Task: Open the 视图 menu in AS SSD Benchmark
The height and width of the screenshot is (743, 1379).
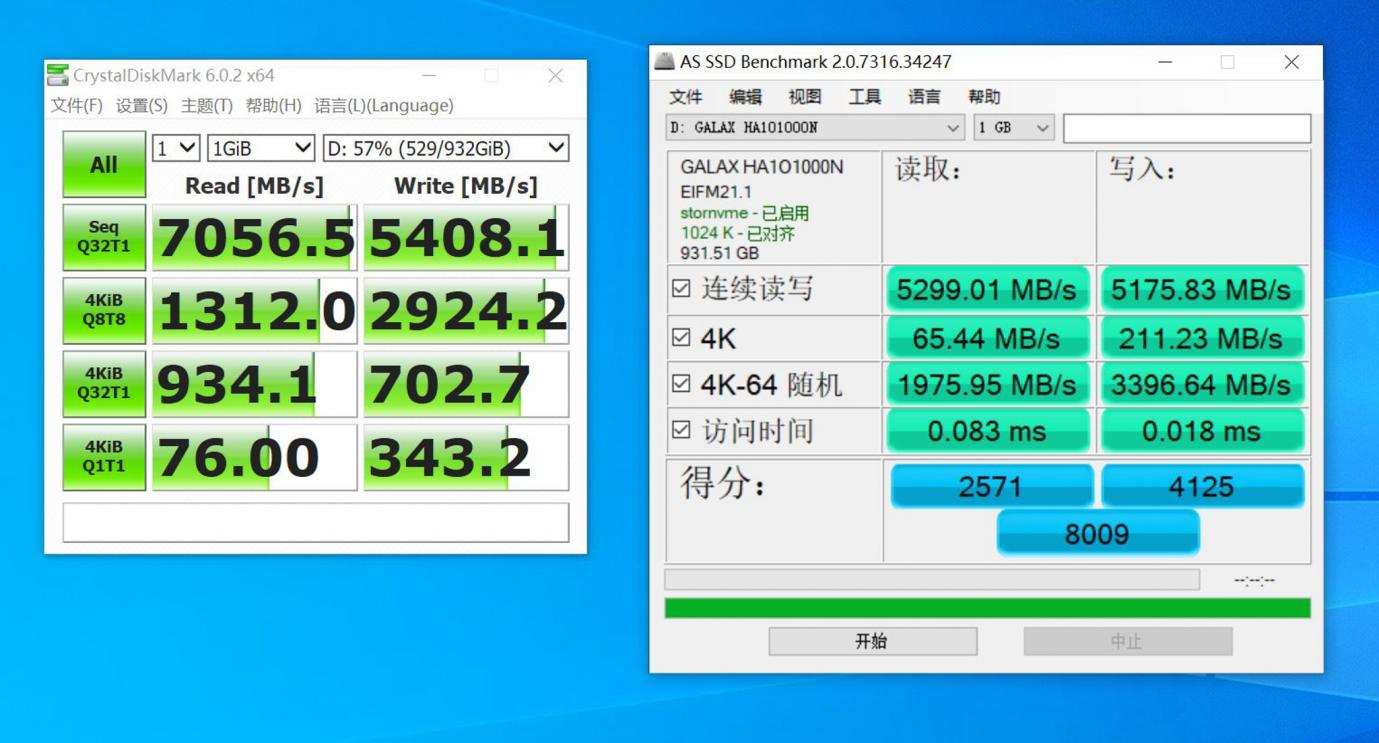Action: pyautogui.click(x=805, y=97)
